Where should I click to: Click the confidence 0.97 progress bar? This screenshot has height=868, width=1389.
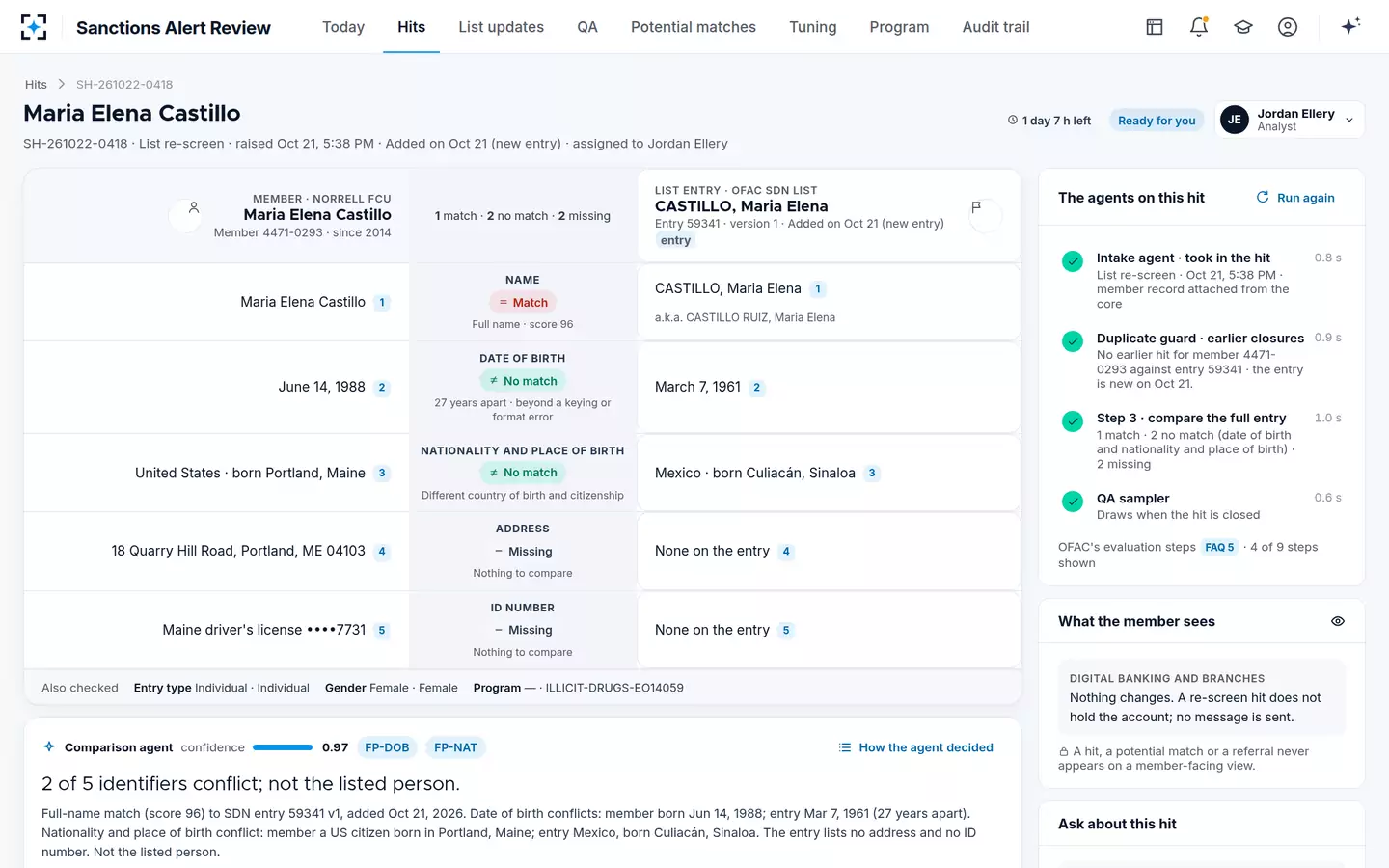283,747
